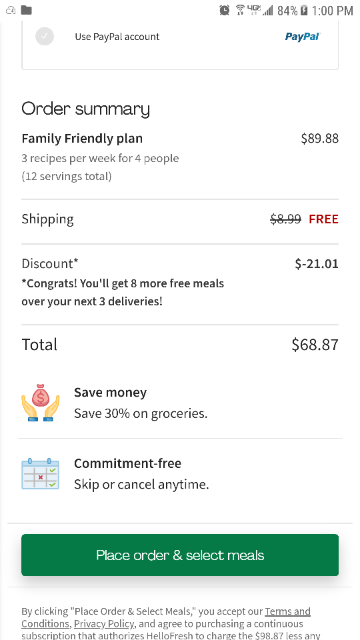Image resolution: width=360 pixels, height=640 pixels.
Task: Select the Use PayPal account radio button
Action: click(x=44, y=36)
